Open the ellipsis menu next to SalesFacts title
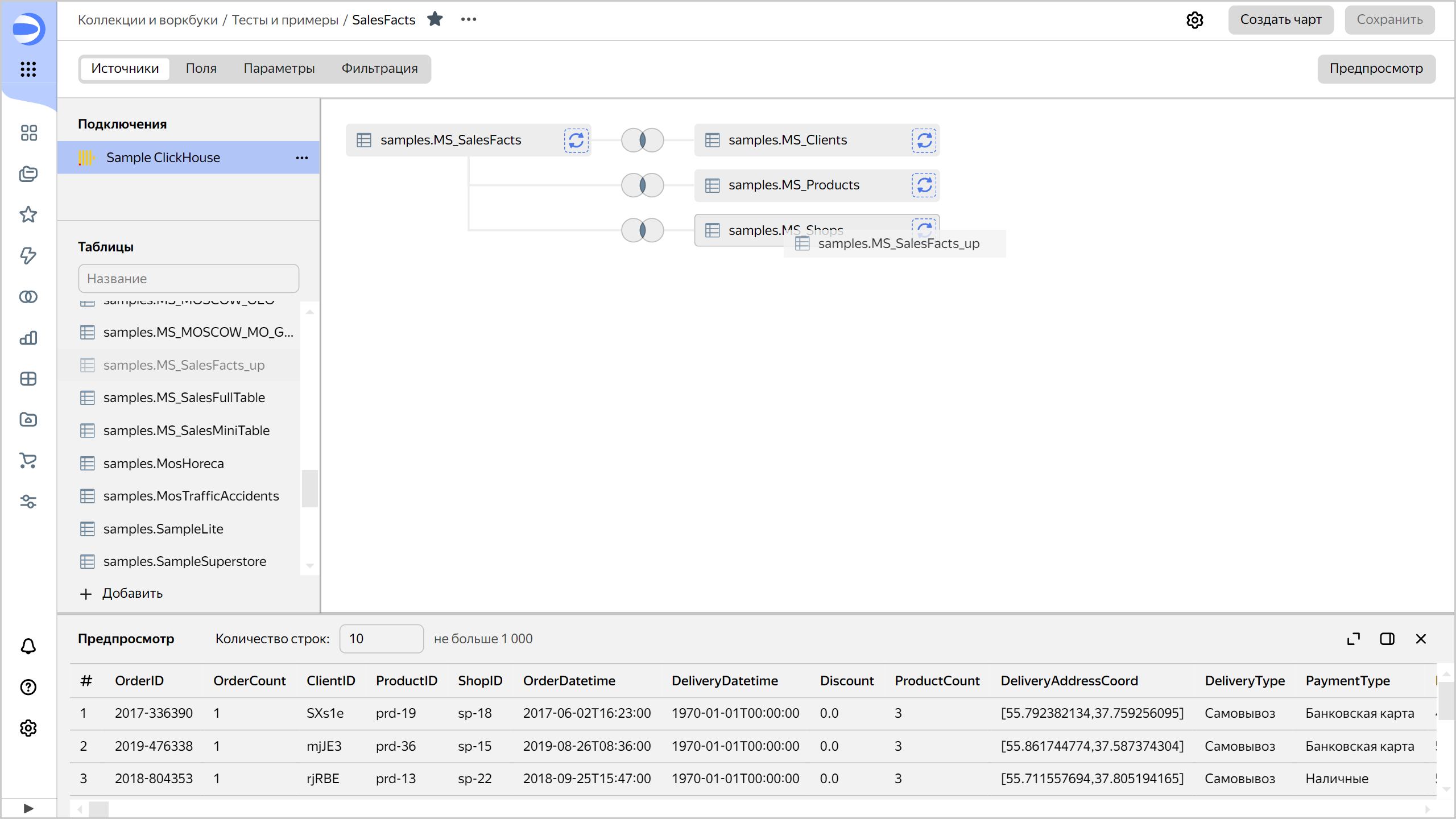Image resolution: width=1456 pixels, height=819 pixels. point(469,19)
